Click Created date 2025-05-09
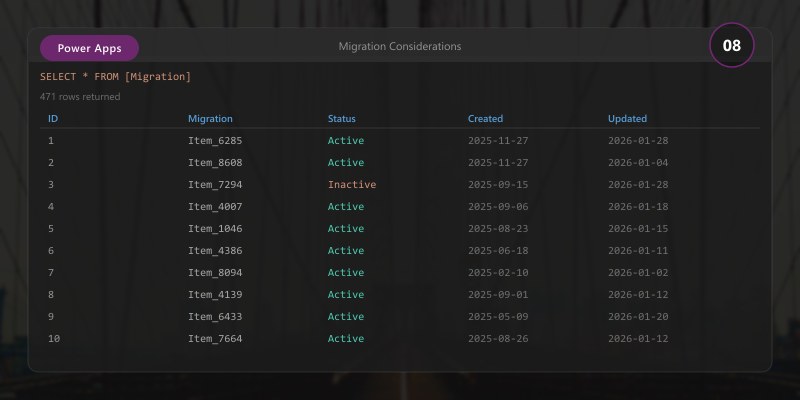The height and width of the screenshot is (400, 800). pyautogui.click(x=498, y=316)
